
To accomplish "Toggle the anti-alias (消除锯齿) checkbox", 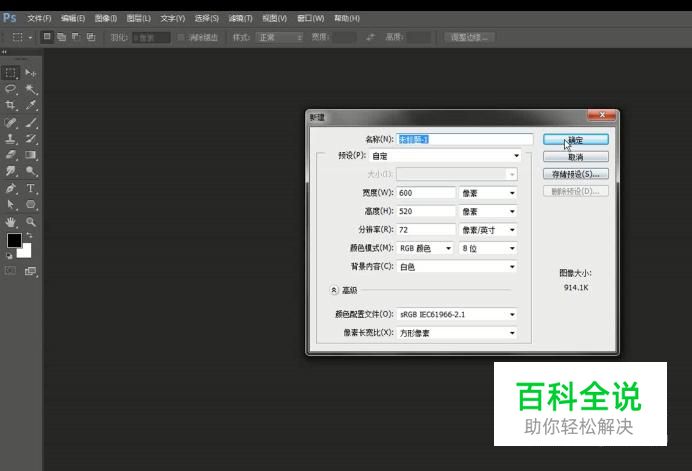I will point(181,38).
